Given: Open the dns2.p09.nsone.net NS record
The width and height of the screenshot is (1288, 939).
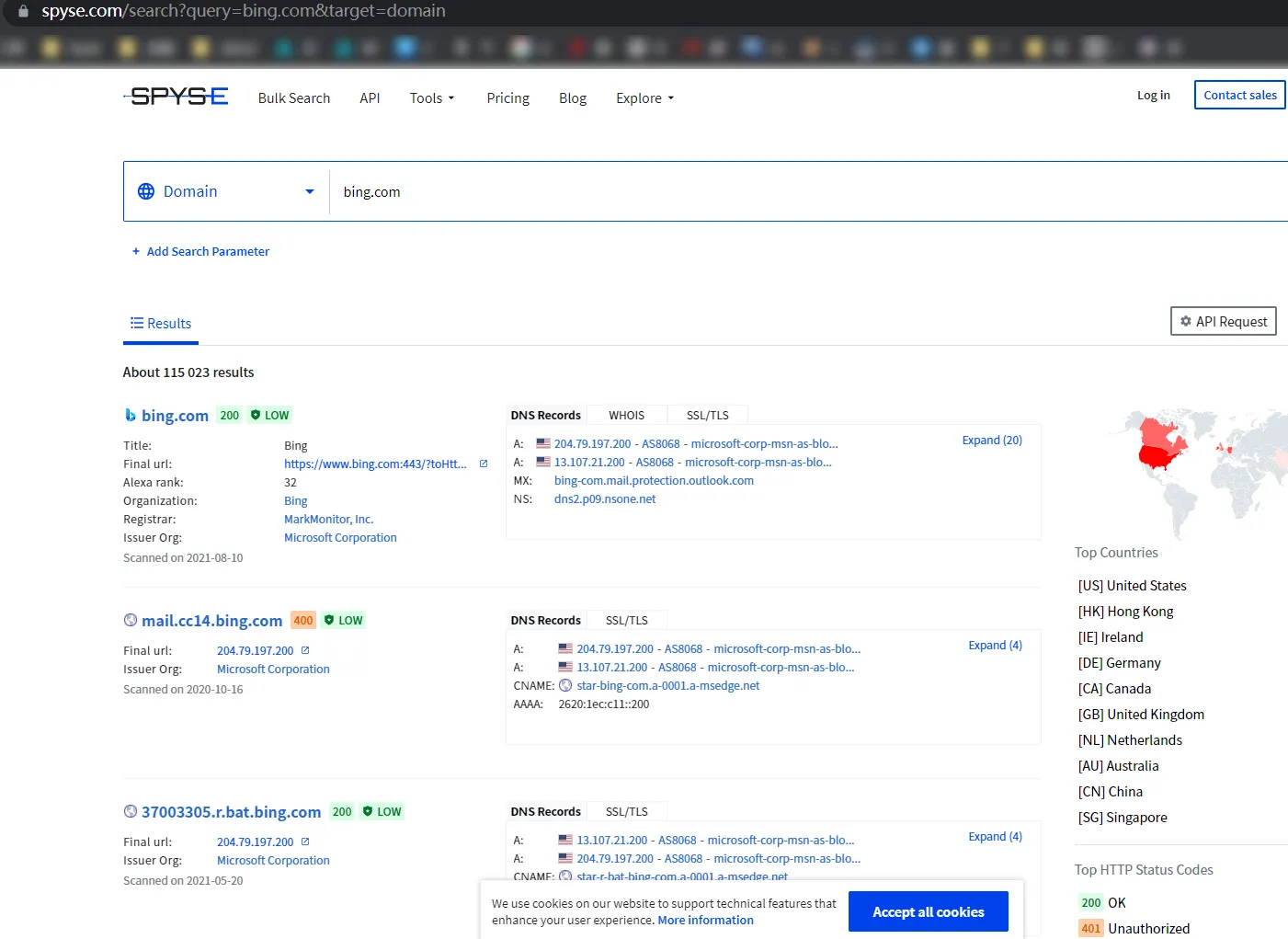Looking at the screenshot, I should pos(605,498).
